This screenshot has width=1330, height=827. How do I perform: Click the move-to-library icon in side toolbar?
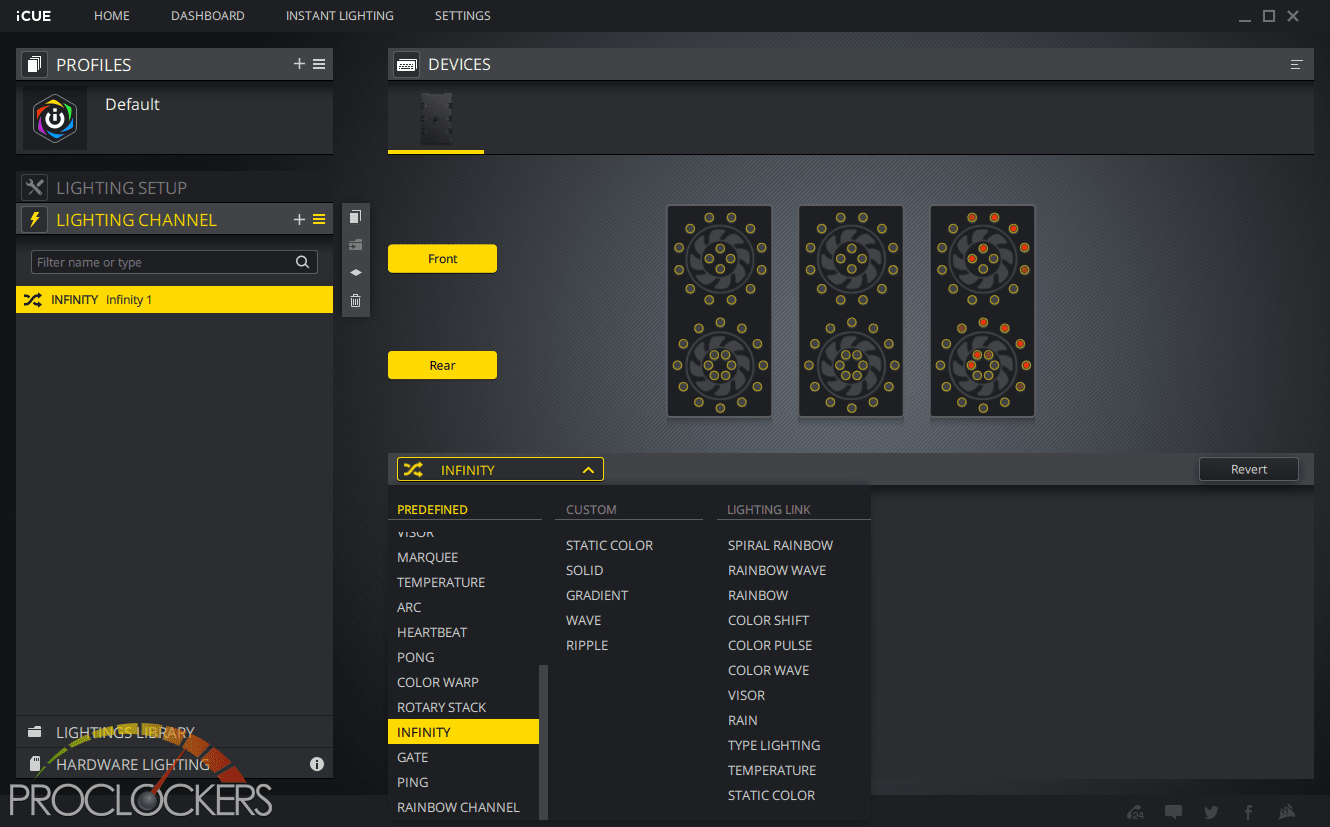(x=355, y=245)
